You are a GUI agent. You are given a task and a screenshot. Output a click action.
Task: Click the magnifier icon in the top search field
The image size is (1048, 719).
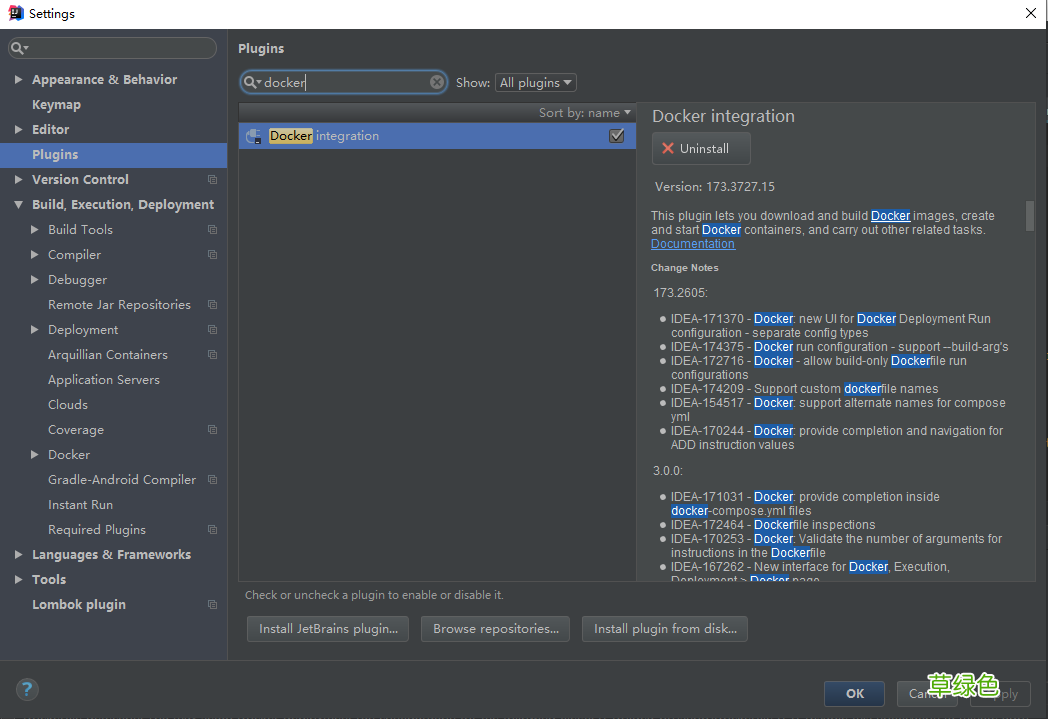coord(18,47)
